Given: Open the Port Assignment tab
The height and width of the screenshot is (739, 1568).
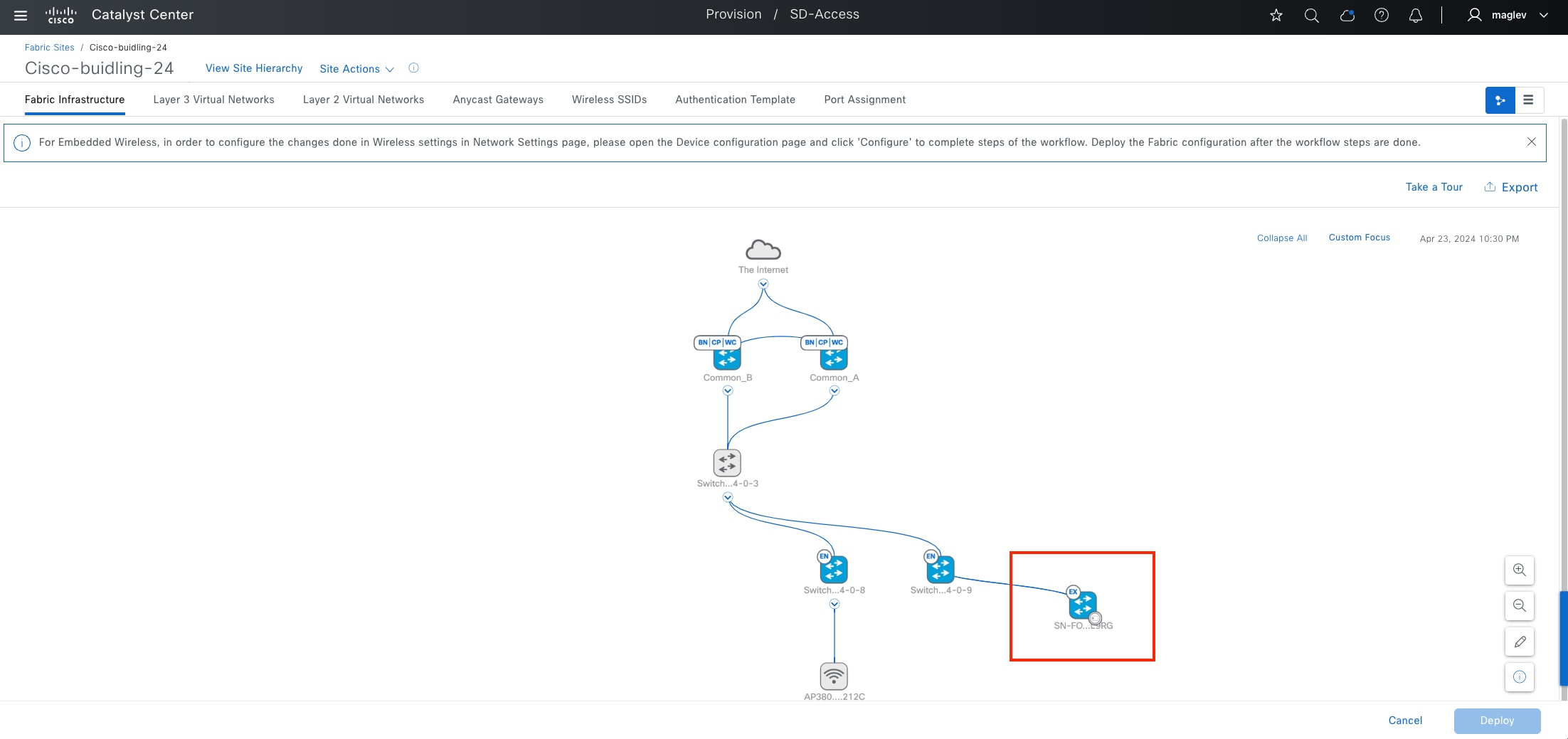Looking at the screenshot, I should coord(865,100).
